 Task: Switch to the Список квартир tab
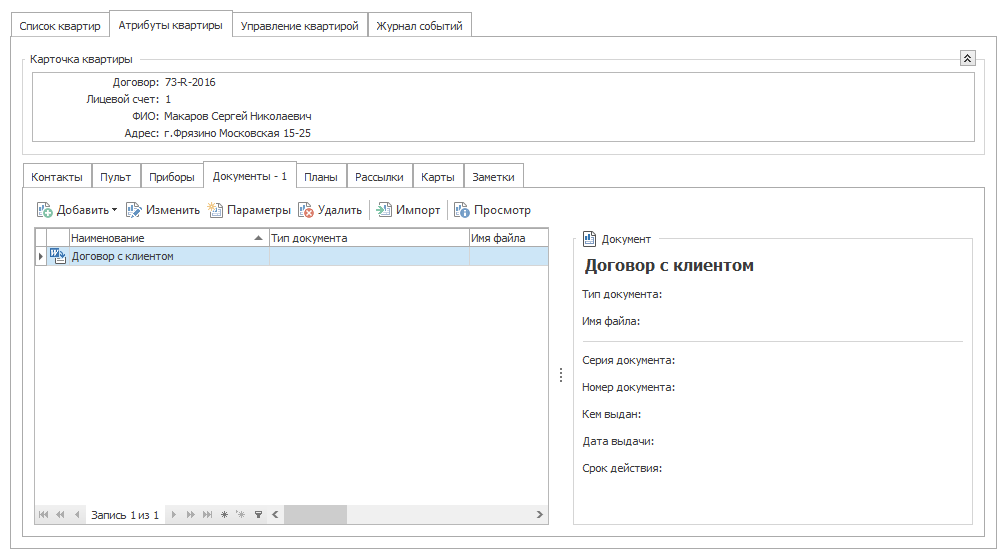60,26
